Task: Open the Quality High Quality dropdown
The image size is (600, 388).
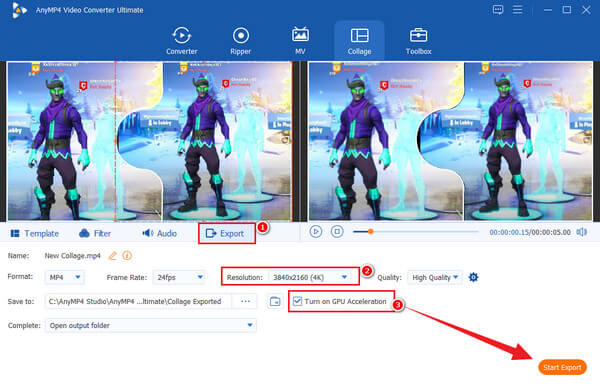Action: pyautogui.click(x=434, y=277)
